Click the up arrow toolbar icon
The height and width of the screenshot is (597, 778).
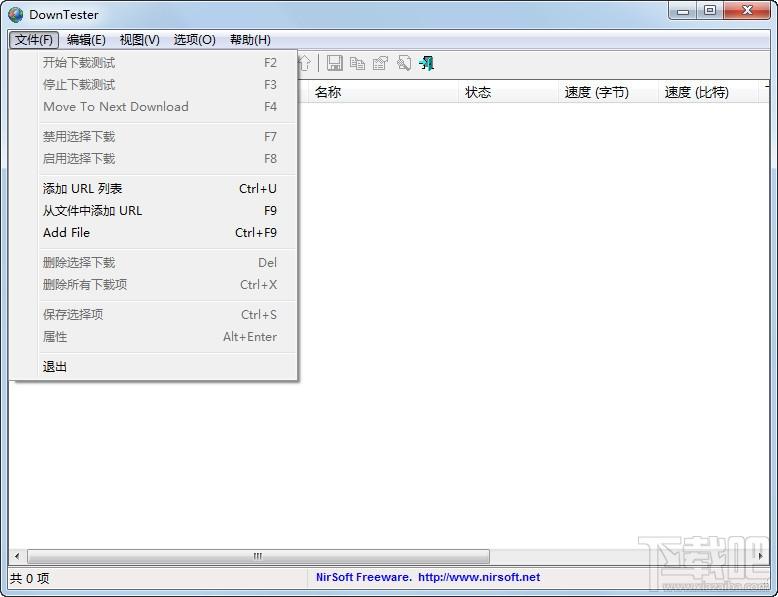tap(304, 63)
